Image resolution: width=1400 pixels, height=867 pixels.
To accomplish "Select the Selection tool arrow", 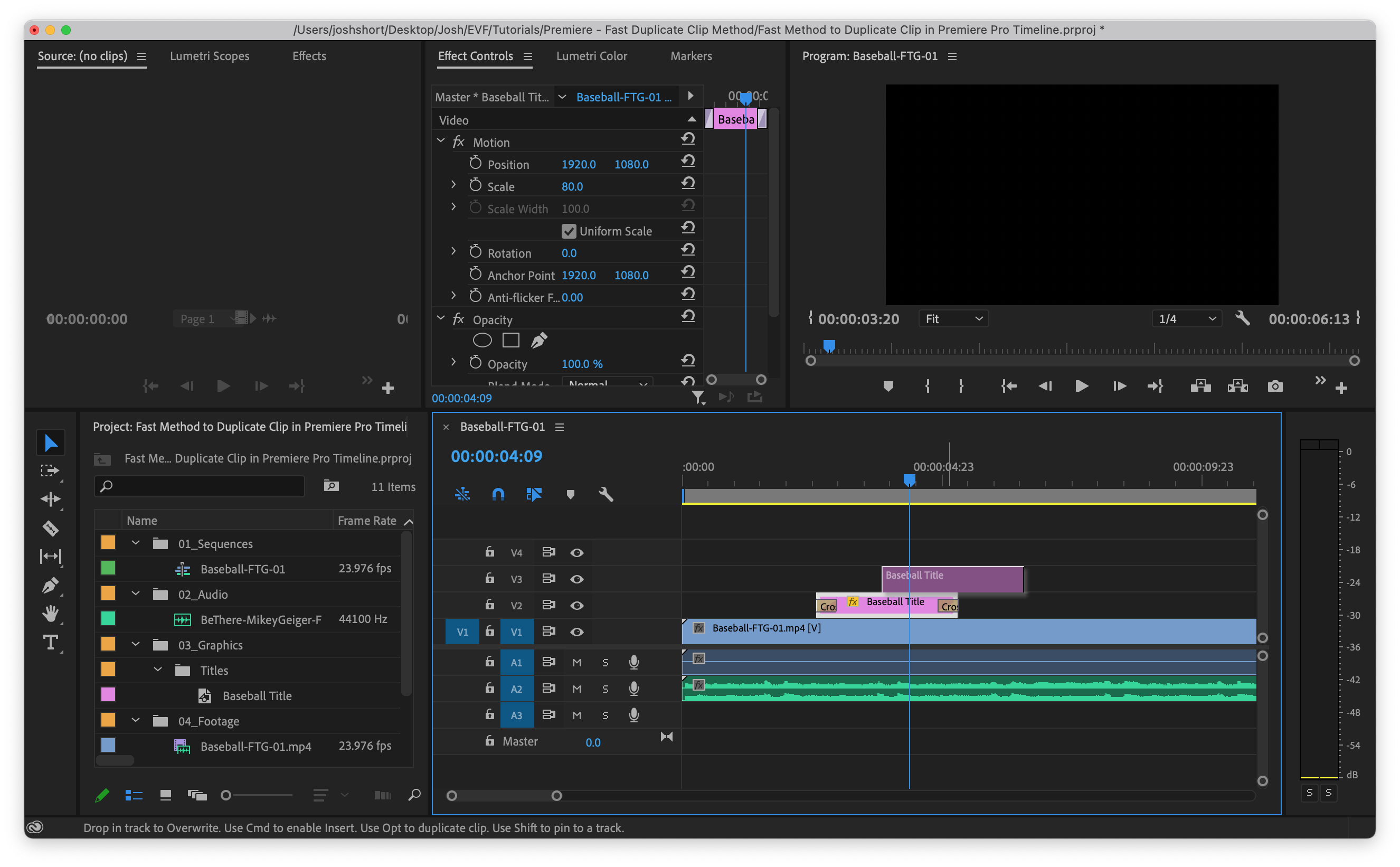I will point(51,442).
